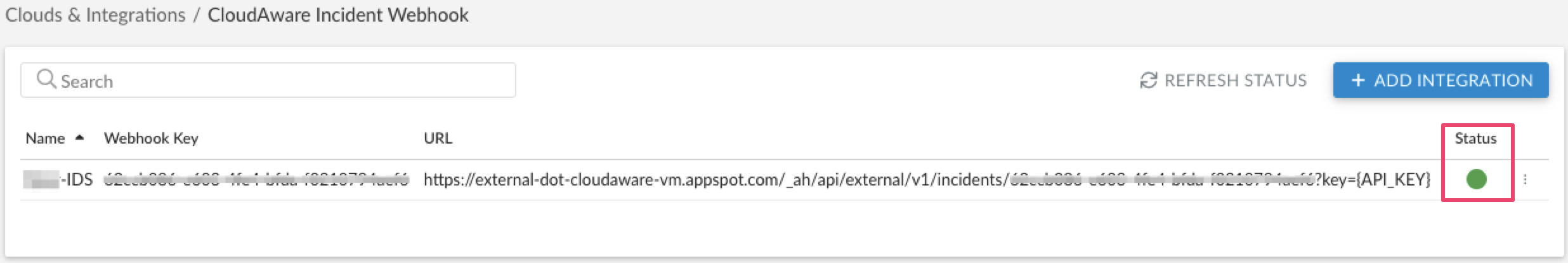1568x263 pixels.
Task: Toggle the Name column sort arrow
Action: pyautogui.click(x=79, y=137)
